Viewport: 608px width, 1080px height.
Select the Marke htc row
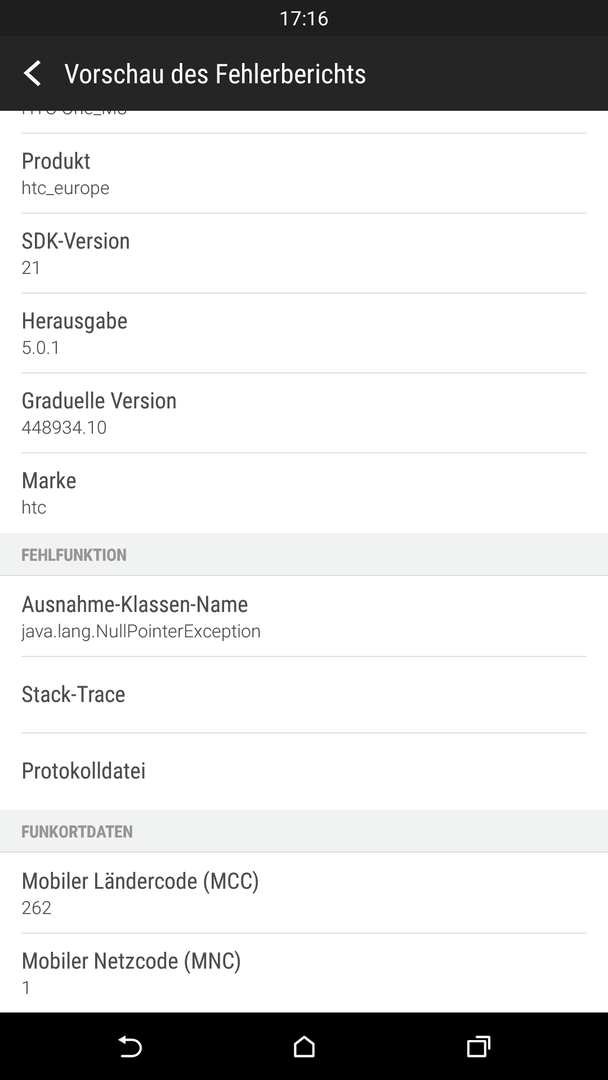click(x=304, y=493)
